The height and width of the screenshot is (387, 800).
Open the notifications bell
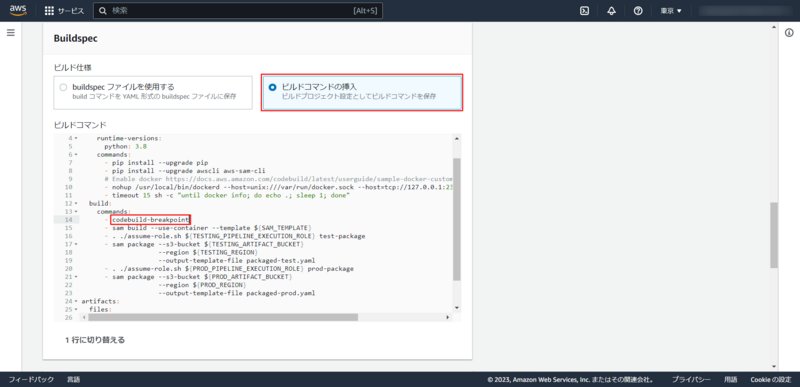point(611,11)
